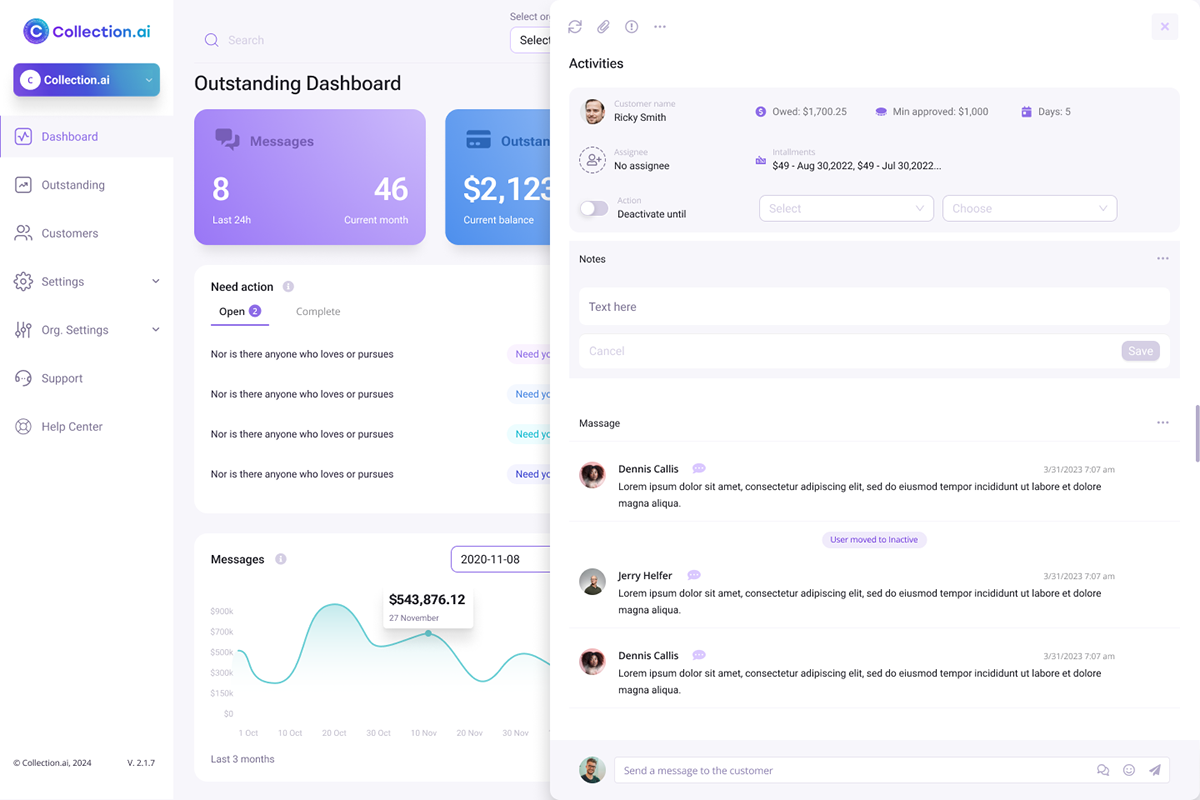Open the three-dots menu beside the alert icon

click(660, 27)
